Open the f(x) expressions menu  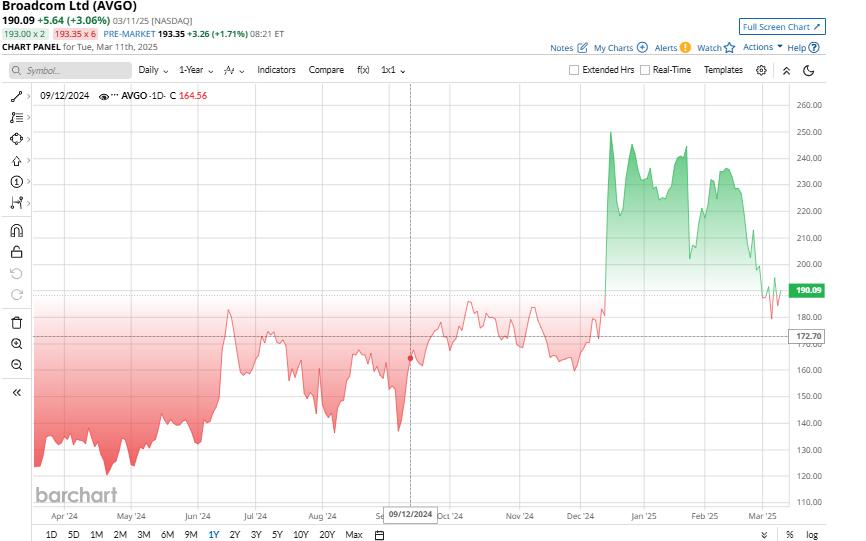[363, 70]
